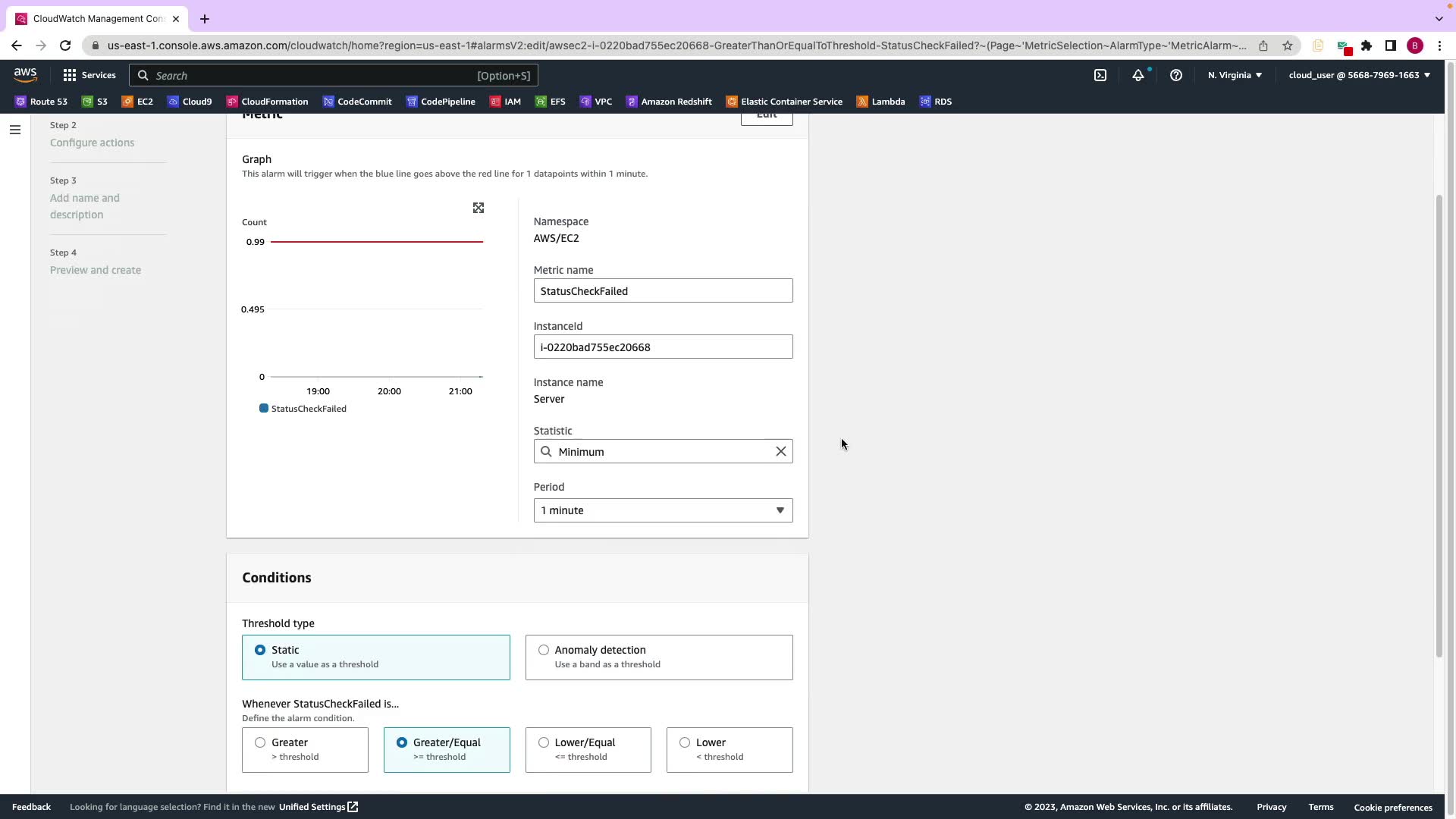This screenshot has width=1456, height=819.
Task: Clear the Minimum statistic with X icon
Action: tap(780, 451)
